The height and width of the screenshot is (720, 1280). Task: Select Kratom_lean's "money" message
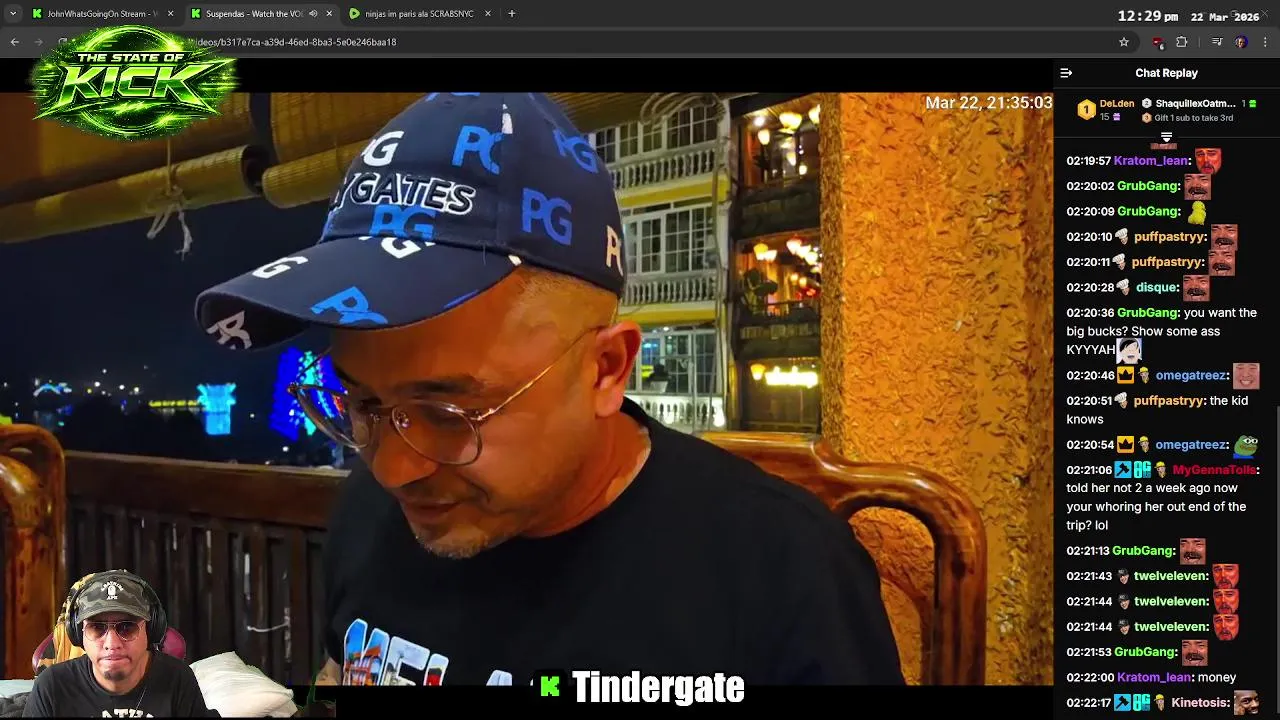click(1217, 678)
